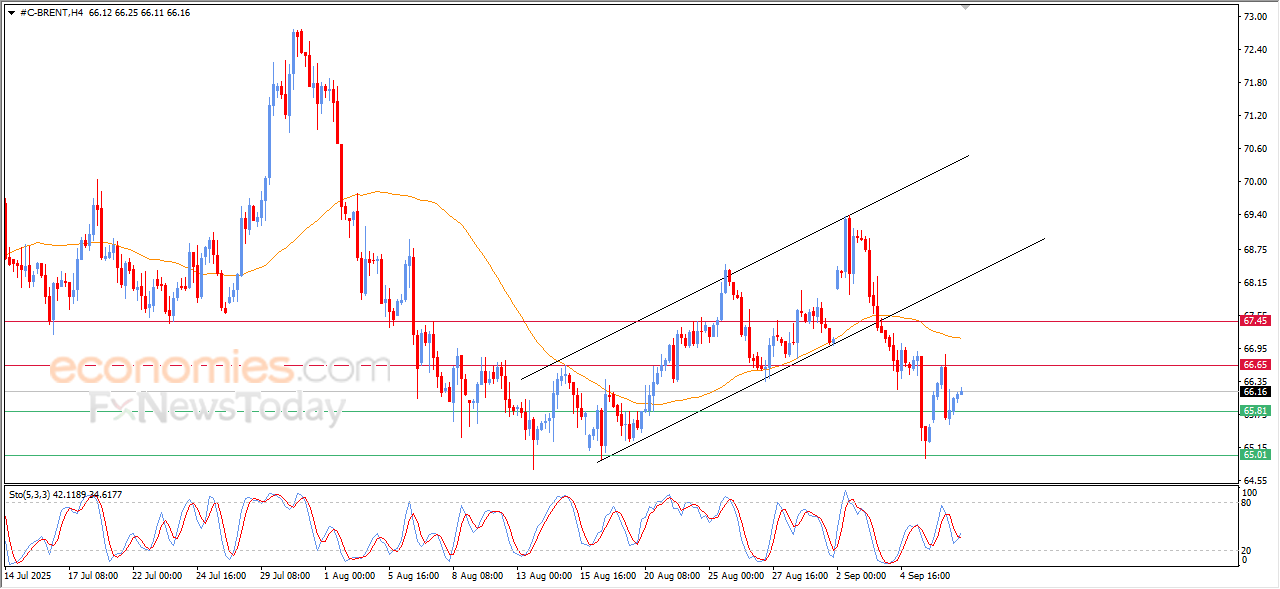Click the 13 Aug 00:00 time label
The image size is (1280, 589).
tap(543, 576)
